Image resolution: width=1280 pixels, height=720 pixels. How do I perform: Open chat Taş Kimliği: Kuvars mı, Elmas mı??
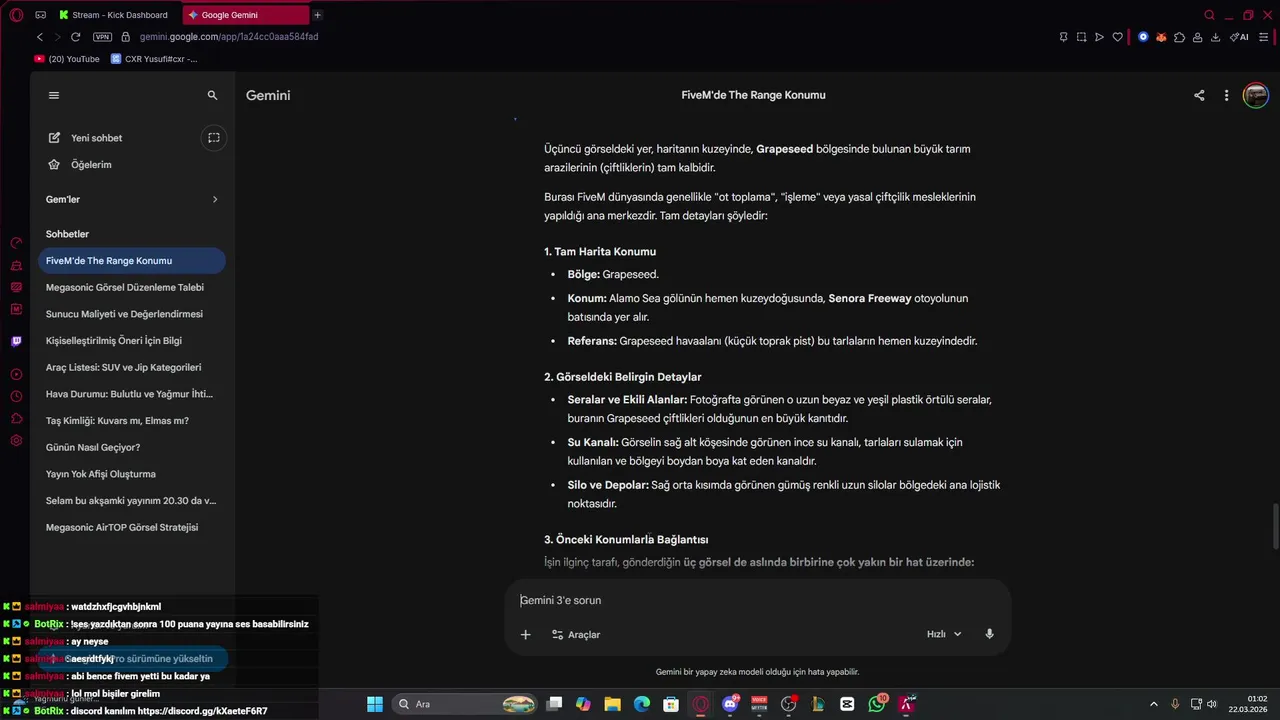point(132,421)
